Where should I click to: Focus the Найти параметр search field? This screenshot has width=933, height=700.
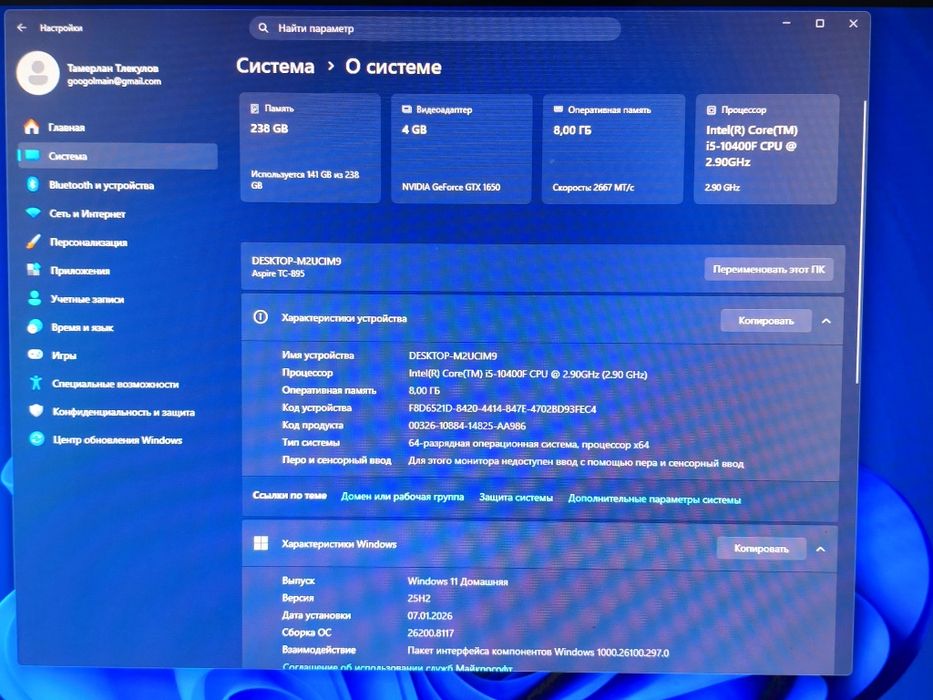[x=435, y=29]
